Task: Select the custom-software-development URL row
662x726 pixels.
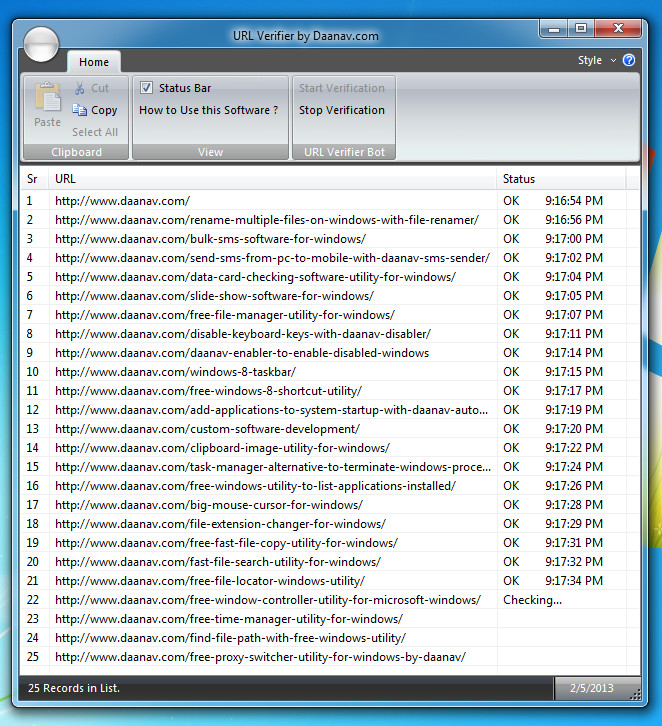Action: click(x=330, y=429)
